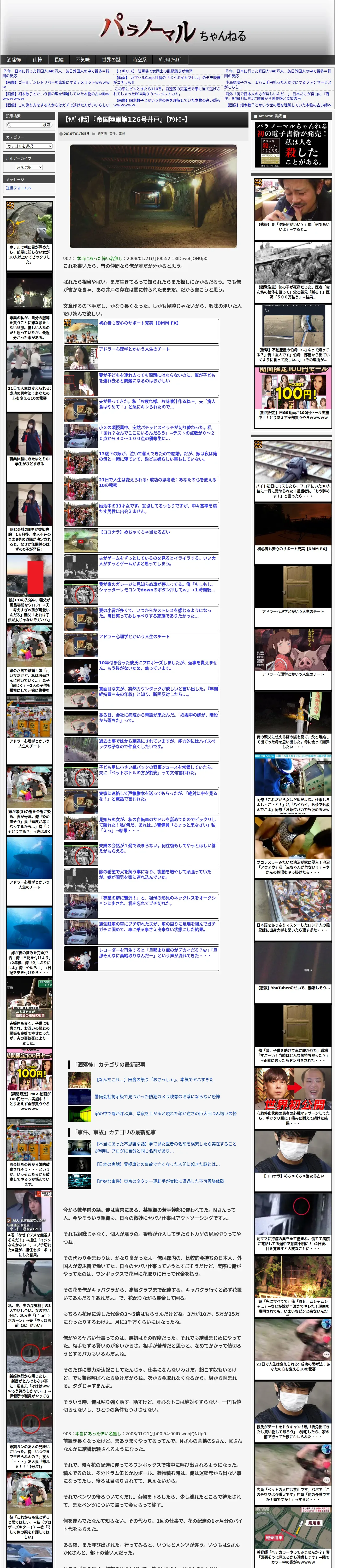Image resolution: width=356 pixels, height=1568 pixels.
Task: Expand the カテゴリを選択 dropdown
Action: [29, 146]
